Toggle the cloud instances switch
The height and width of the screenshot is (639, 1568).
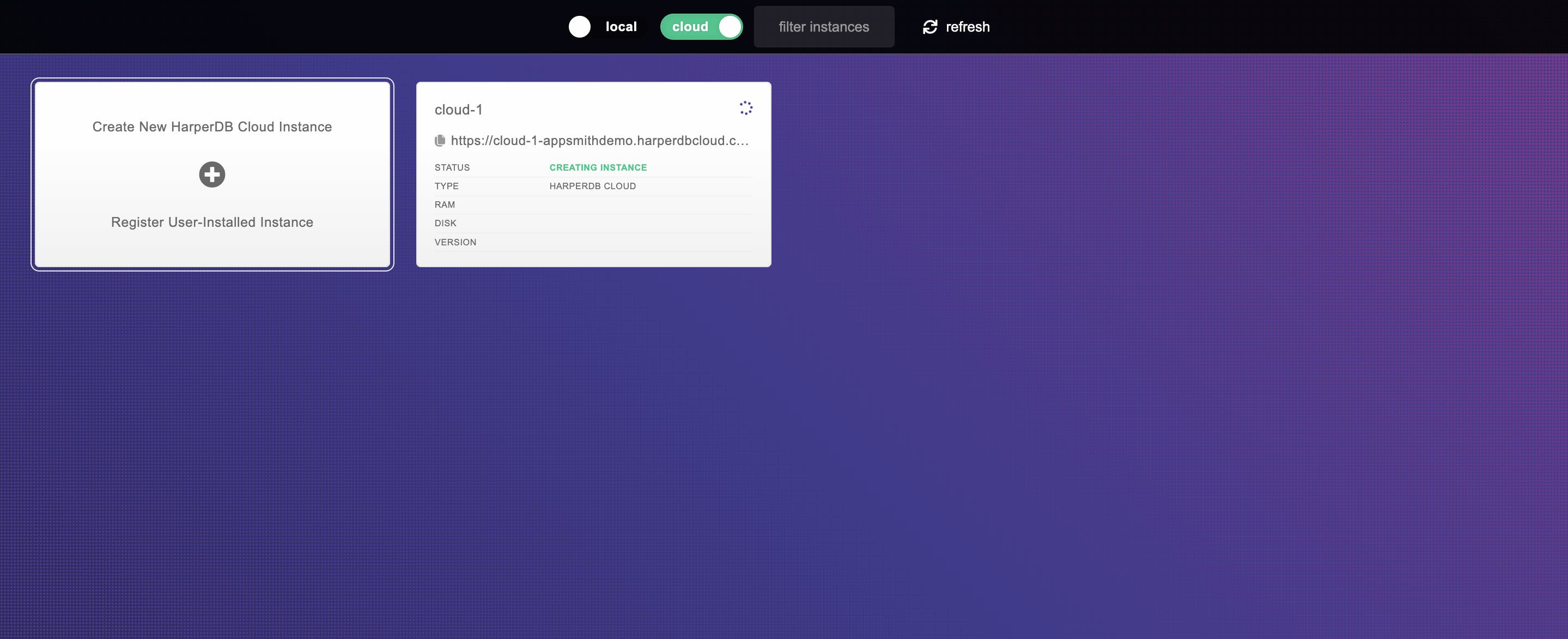click(701, 27)
